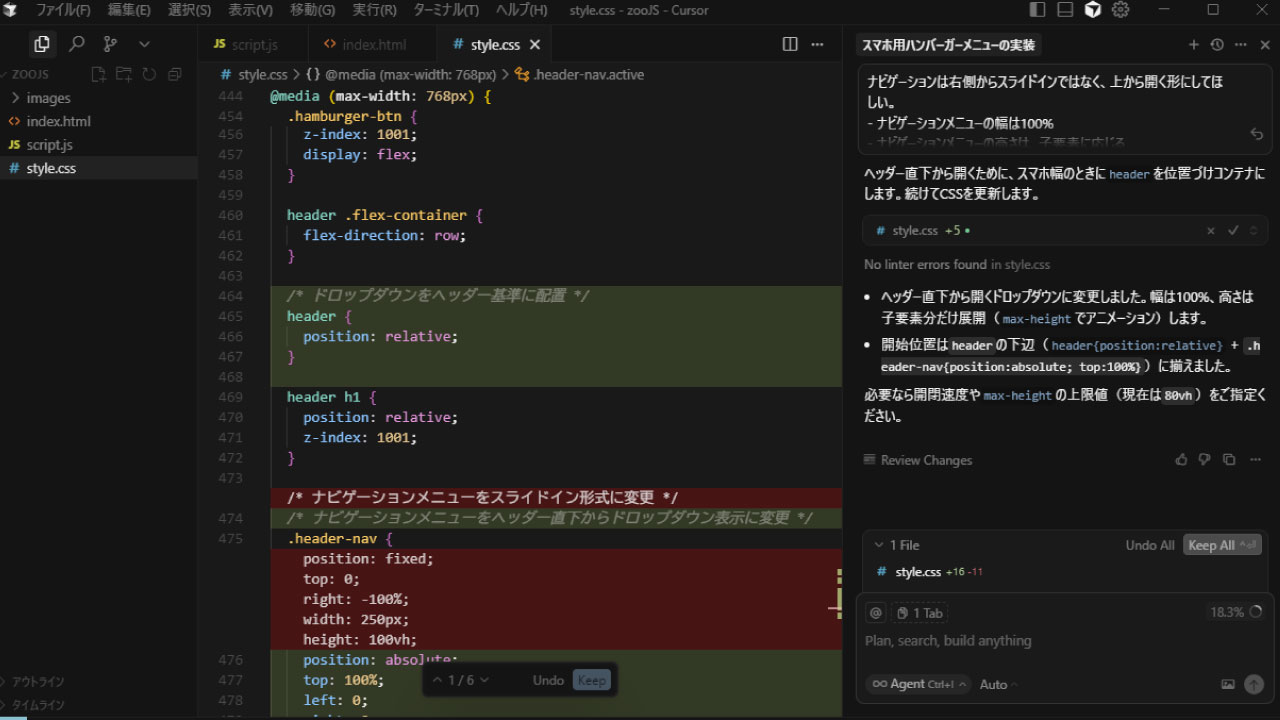Create a new folder in ZOOJS explorer
Screen dimensions: 1280x720
(x=123, y=74)
